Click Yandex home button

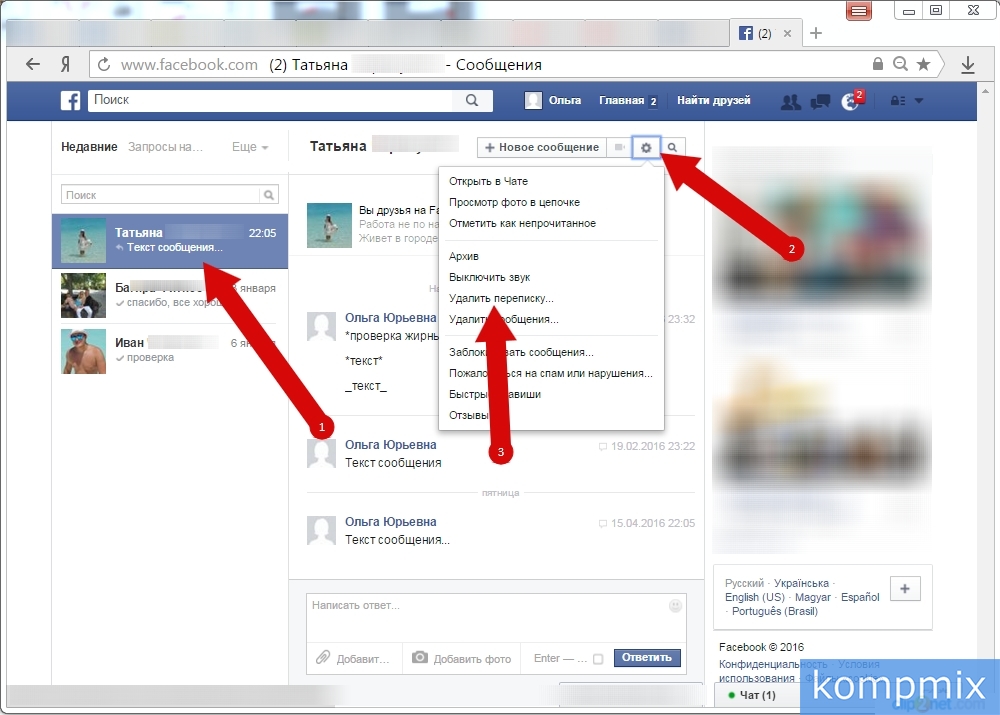click(x=65, y=64)
